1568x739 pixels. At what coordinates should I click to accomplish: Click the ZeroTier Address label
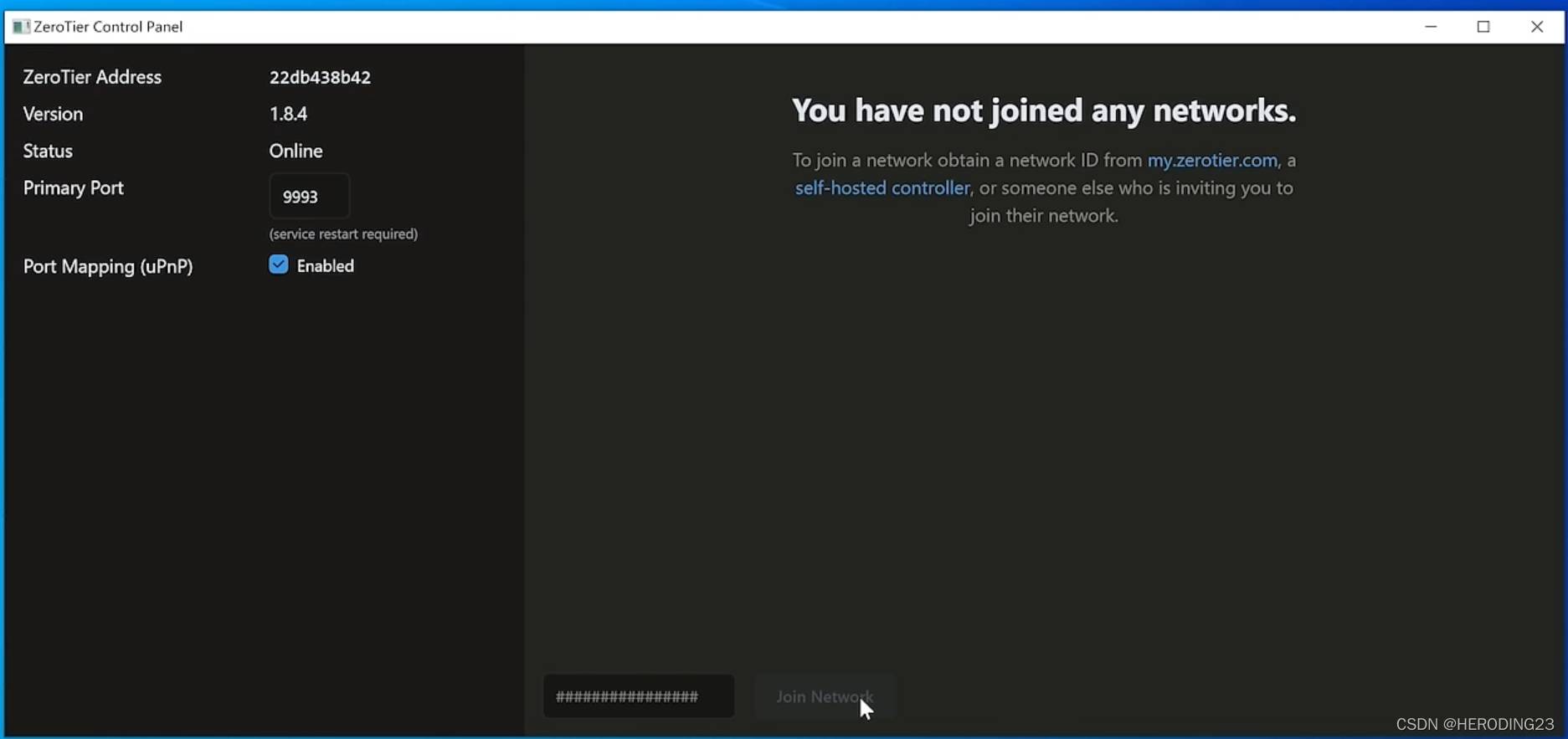point(92,77)
